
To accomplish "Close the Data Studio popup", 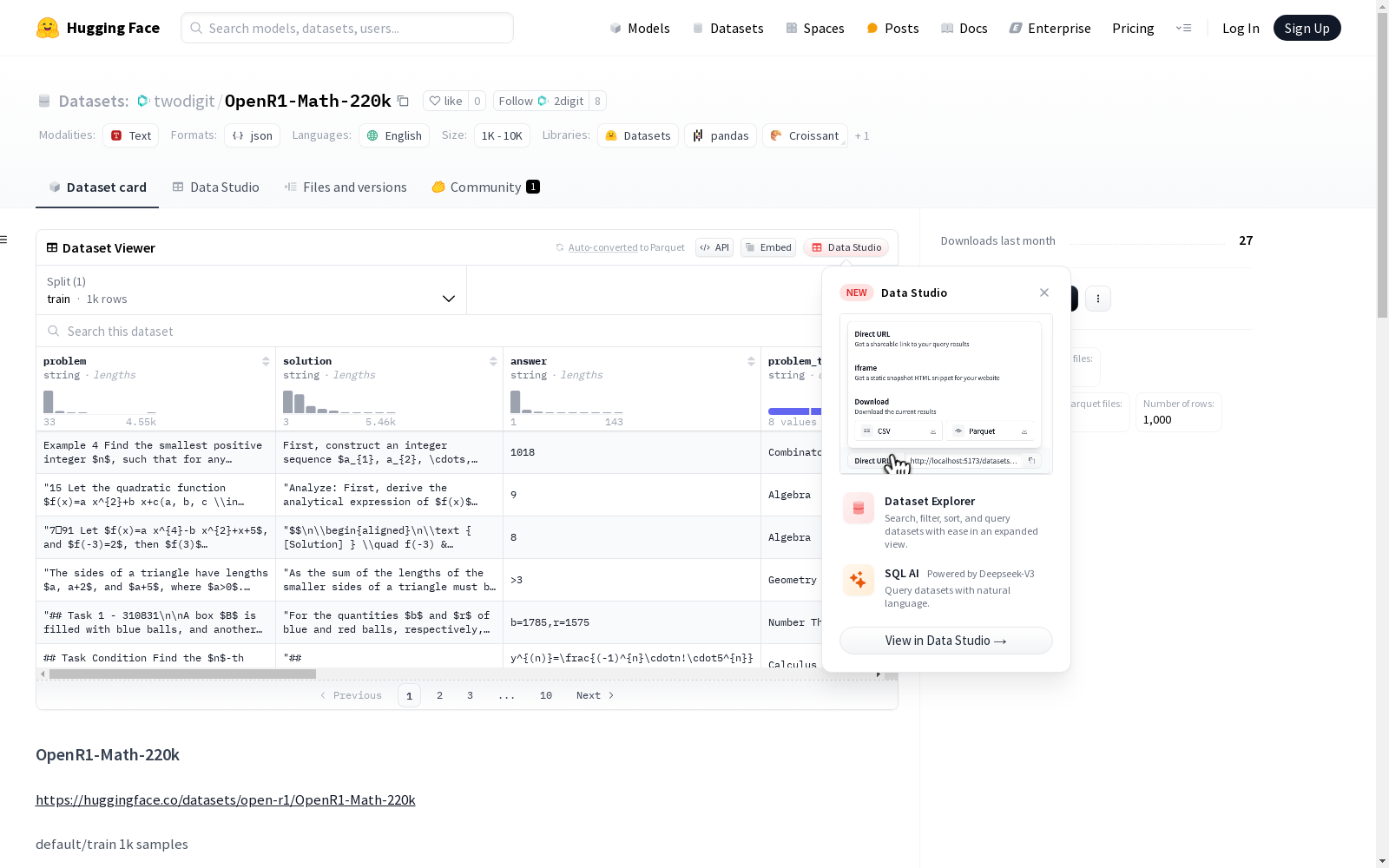I will point(1044,293).
